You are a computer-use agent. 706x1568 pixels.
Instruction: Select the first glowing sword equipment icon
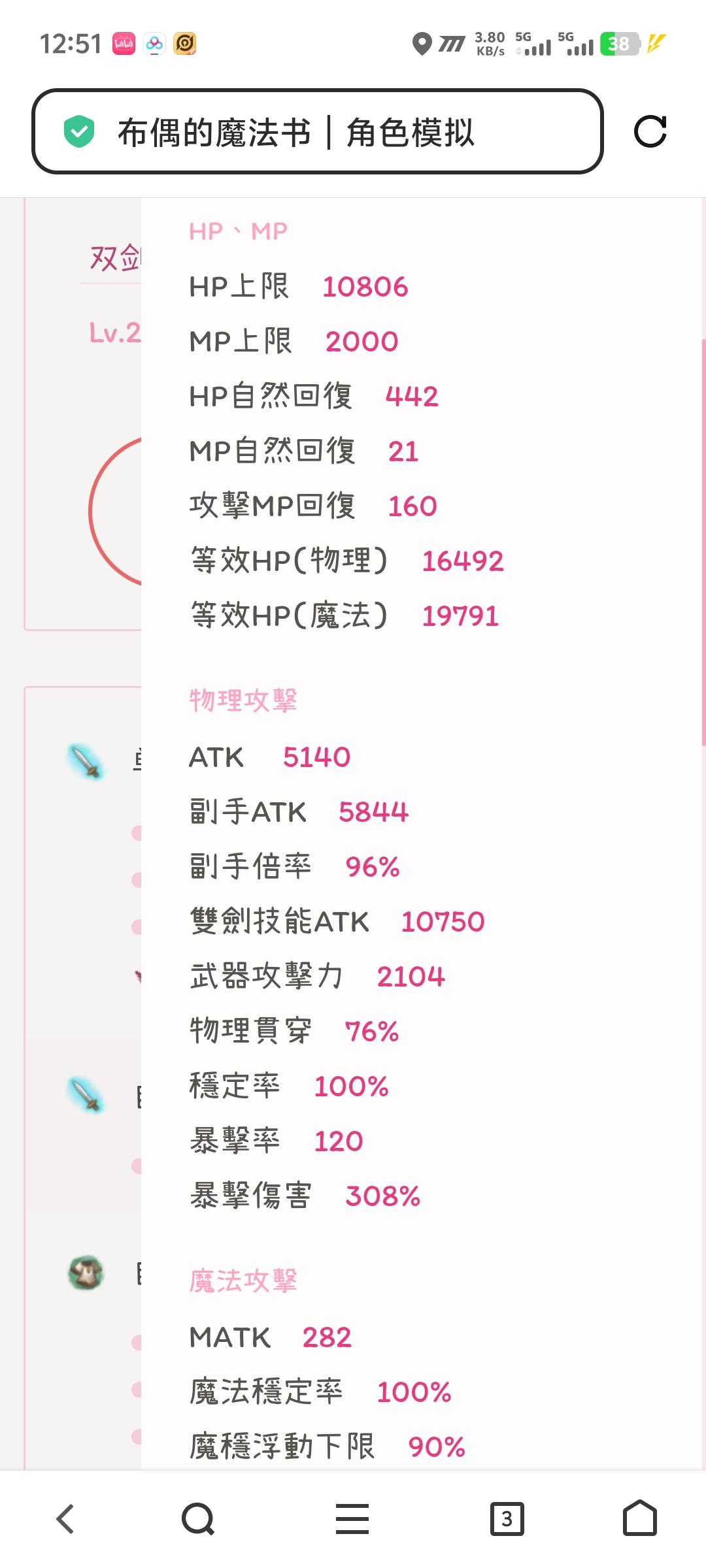[86, 762]
